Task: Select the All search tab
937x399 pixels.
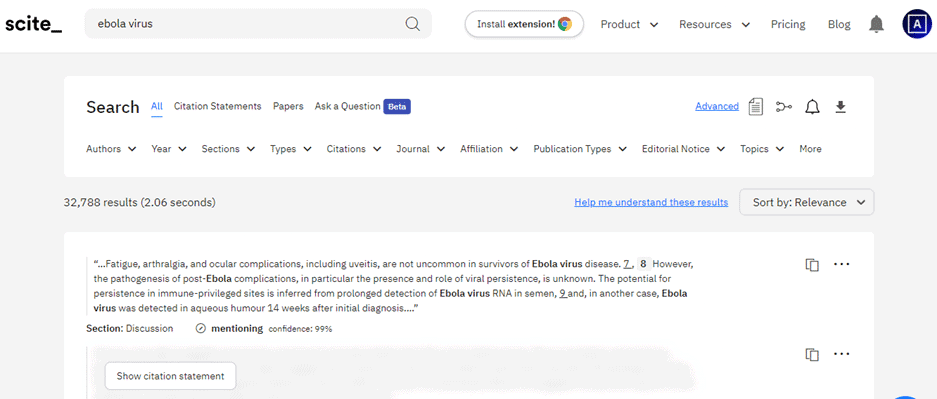Action: pos(157,106)
